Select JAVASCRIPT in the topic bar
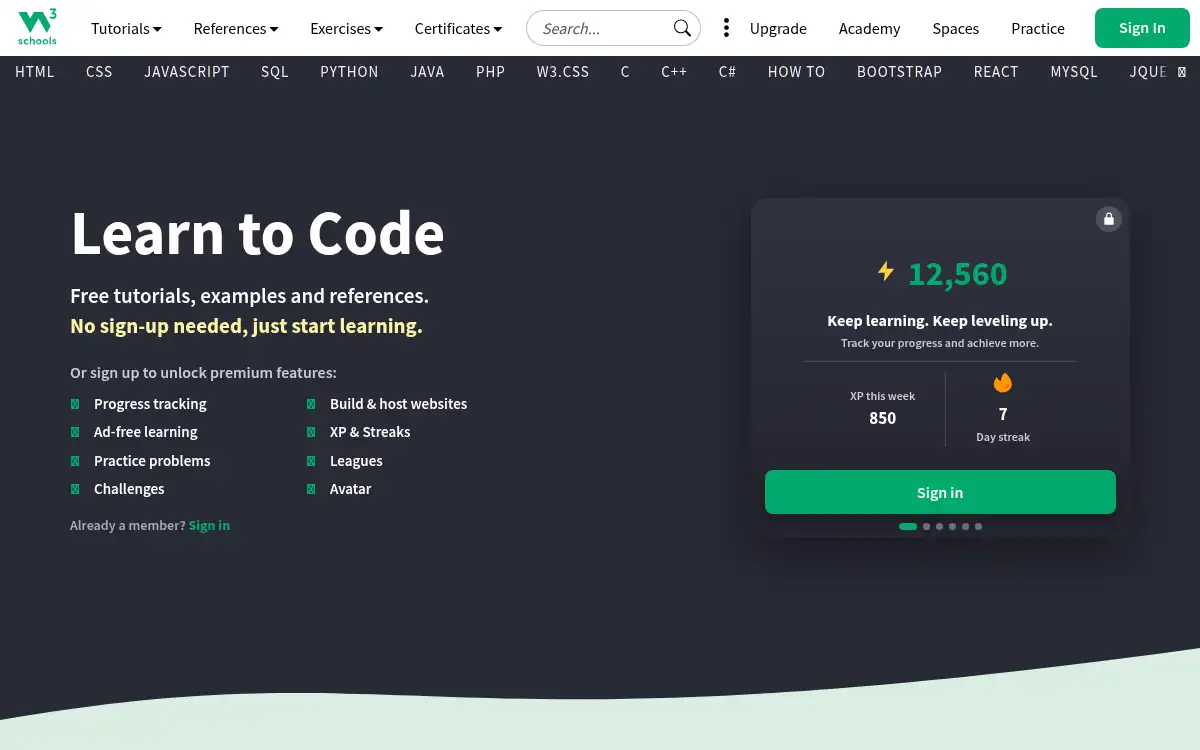This screenshot has height=750, width=1200. 187,72
